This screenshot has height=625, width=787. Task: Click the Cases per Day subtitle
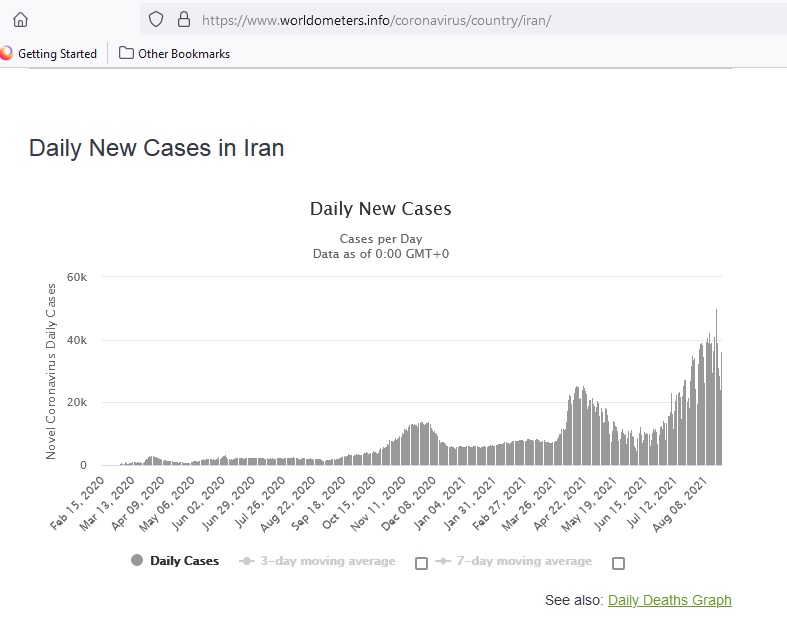tap(381, 238)
